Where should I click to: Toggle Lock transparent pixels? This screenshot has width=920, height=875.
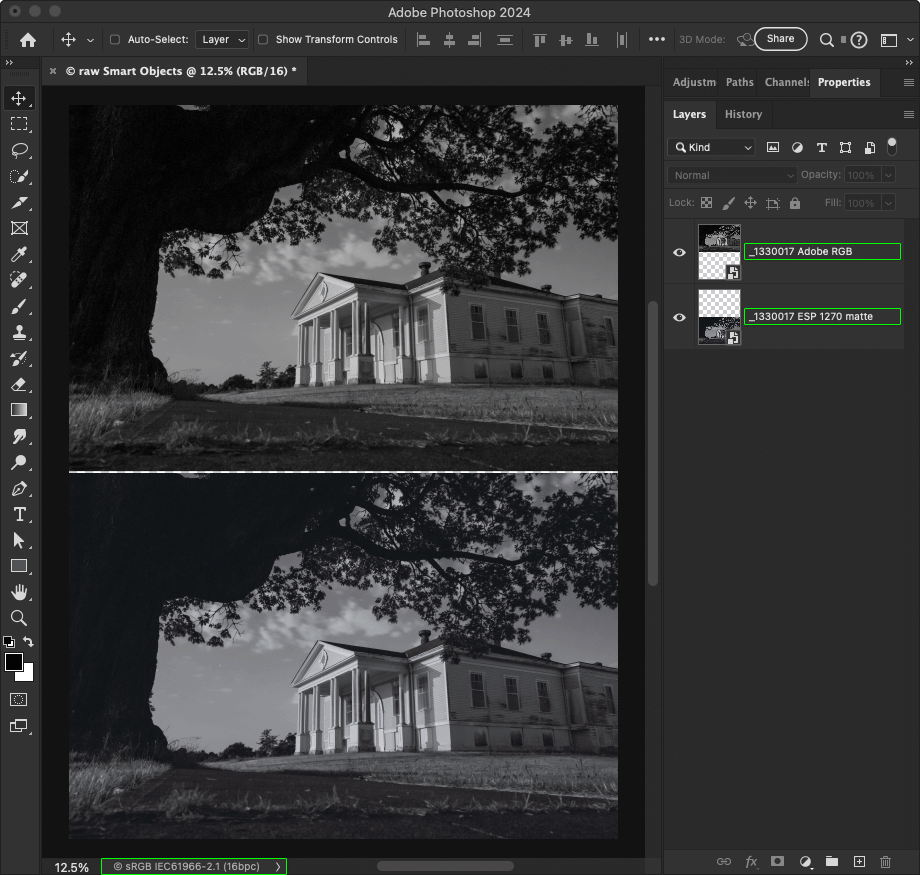click(706, 203)
